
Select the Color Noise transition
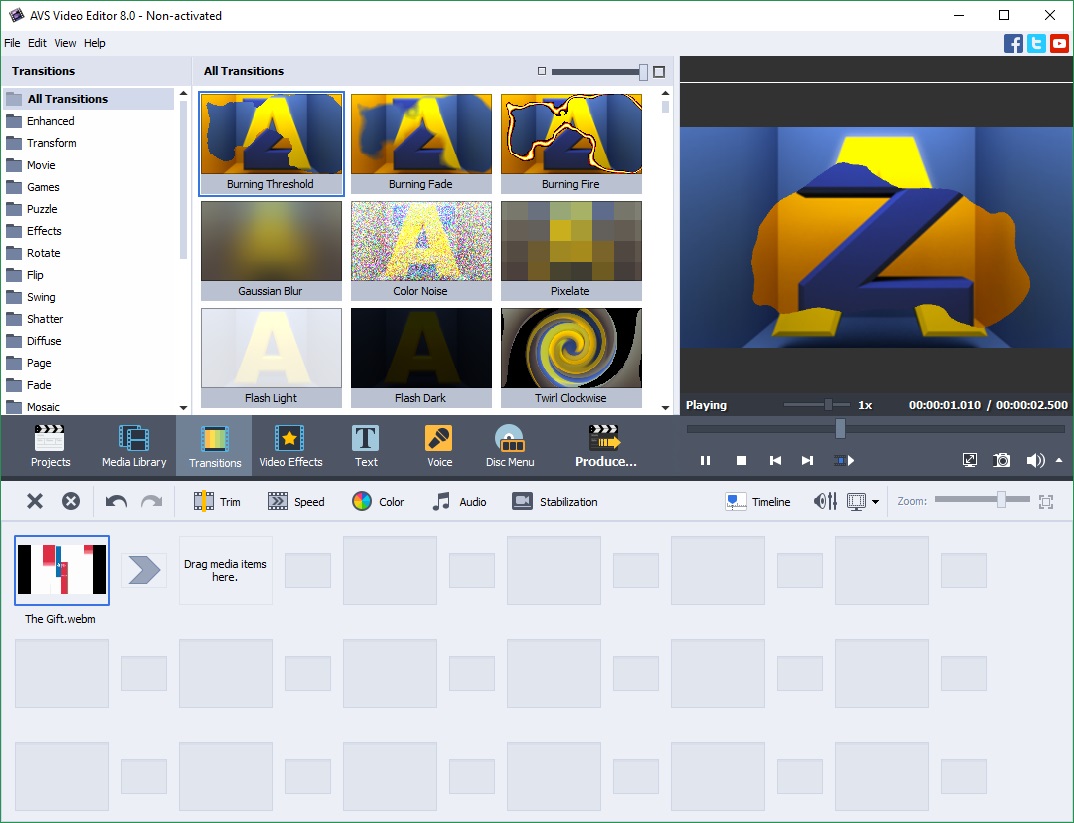pyautogui.click(x=421, y=251)
